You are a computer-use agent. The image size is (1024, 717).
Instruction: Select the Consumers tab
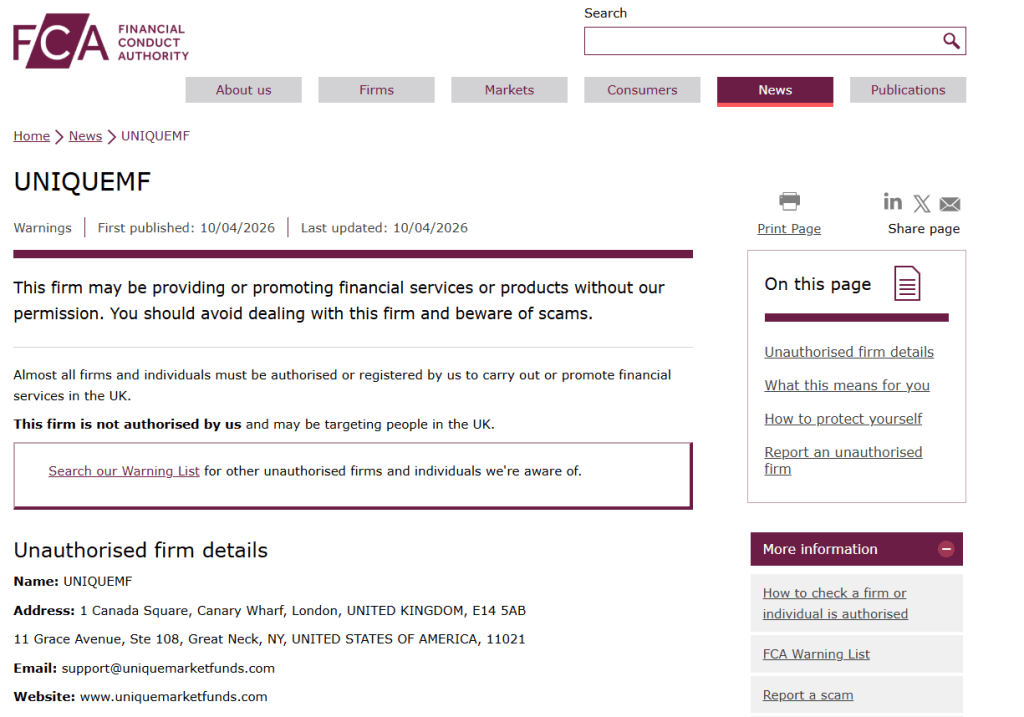(x=642, y=90)
